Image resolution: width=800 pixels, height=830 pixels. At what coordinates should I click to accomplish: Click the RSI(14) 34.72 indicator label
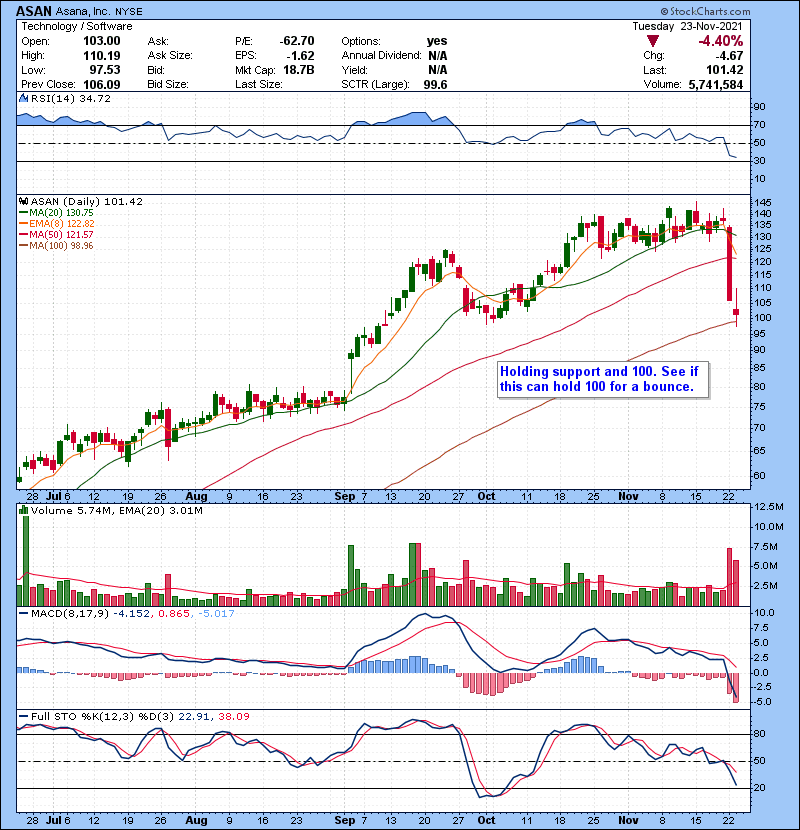pos(71,98)
